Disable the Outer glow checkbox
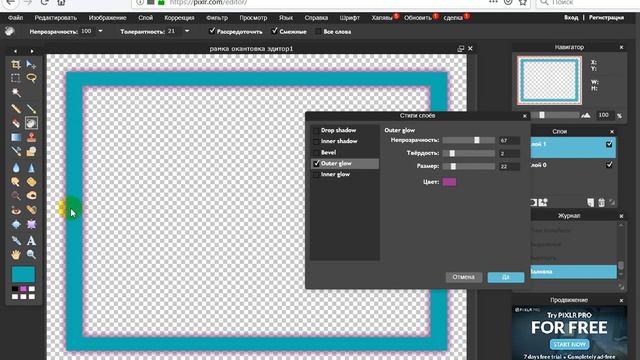 coord(316,163)
